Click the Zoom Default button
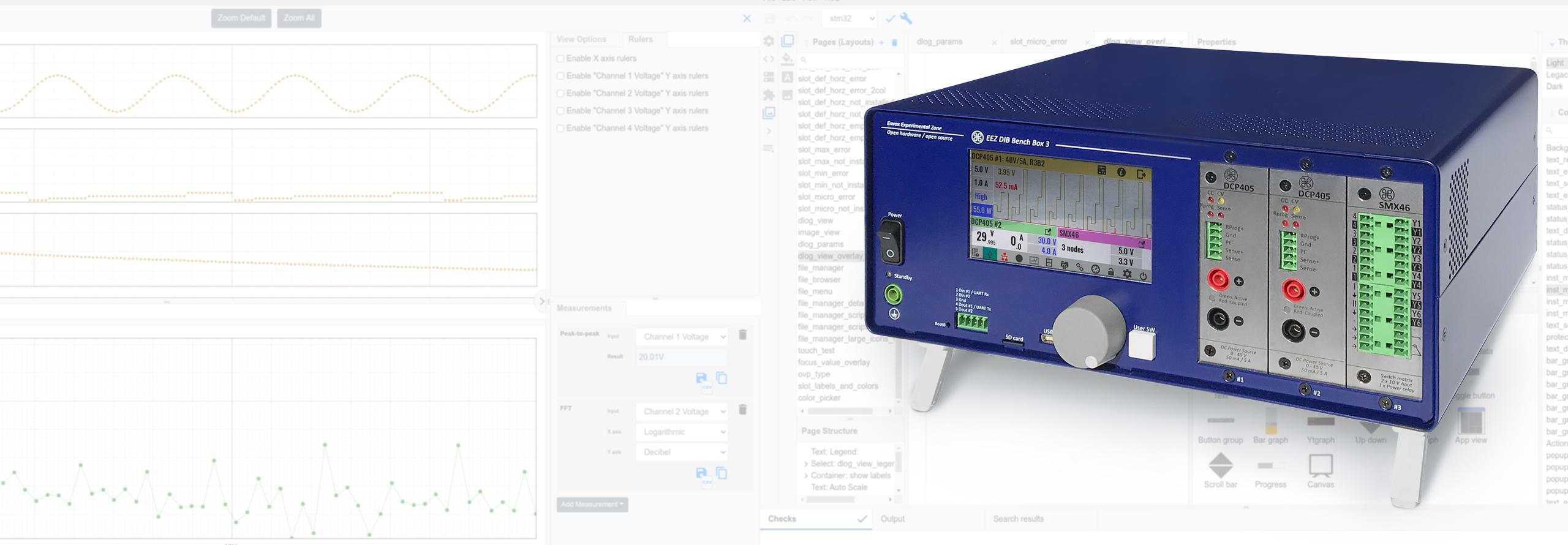 [x=241, y=18]
